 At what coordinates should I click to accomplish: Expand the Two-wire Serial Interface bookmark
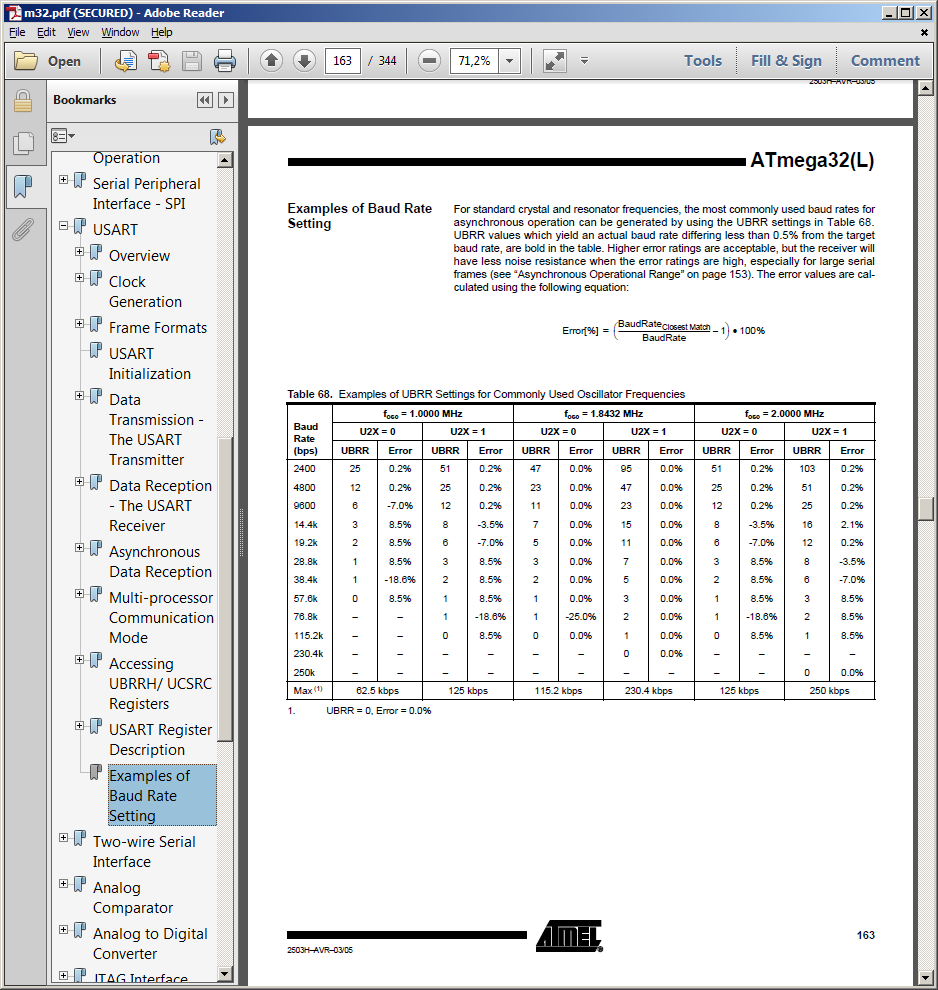pyautogui.click(x=64, y=838)
